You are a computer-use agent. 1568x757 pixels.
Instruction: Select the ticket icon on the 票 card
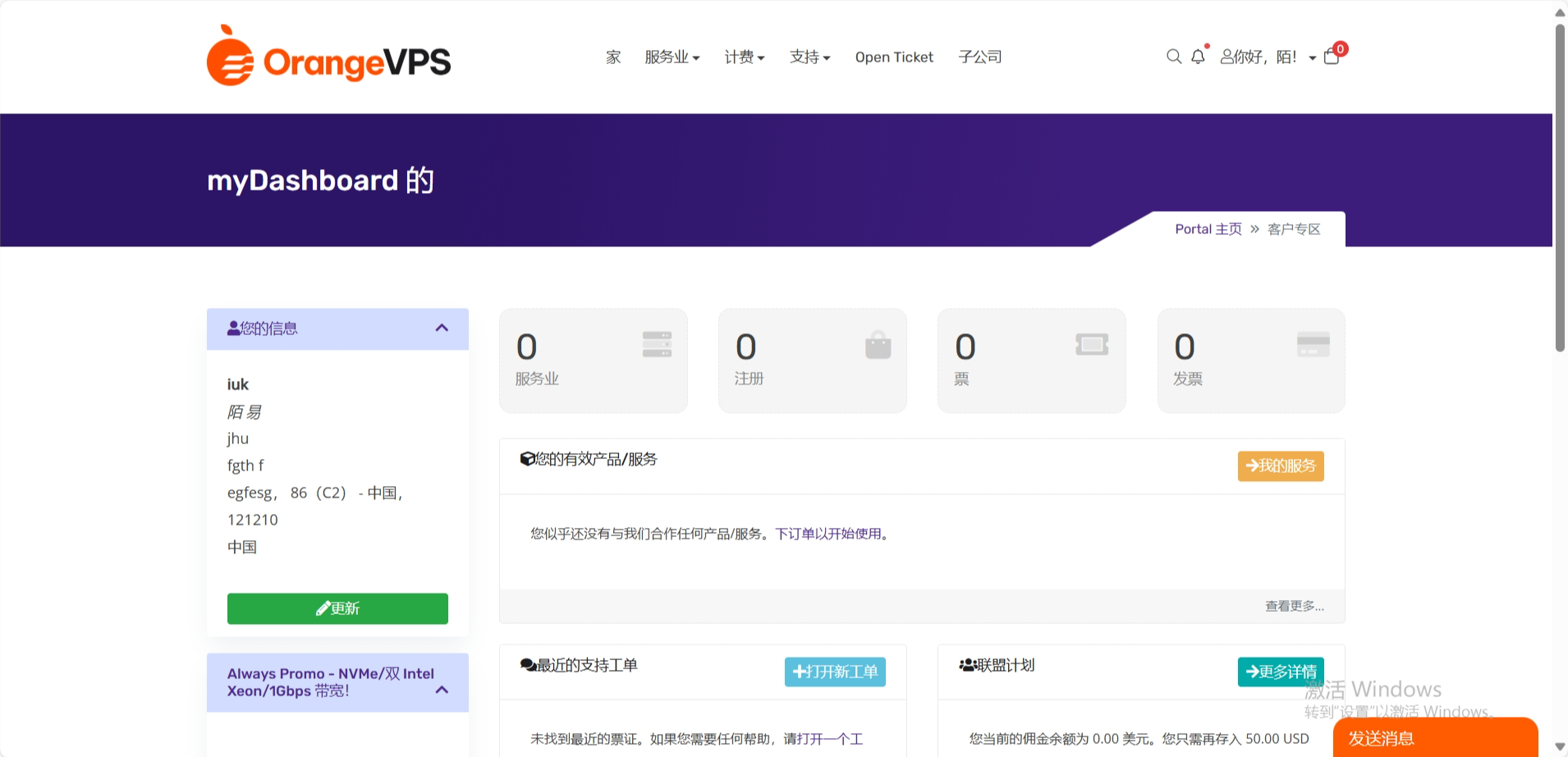coord(1090,344)
